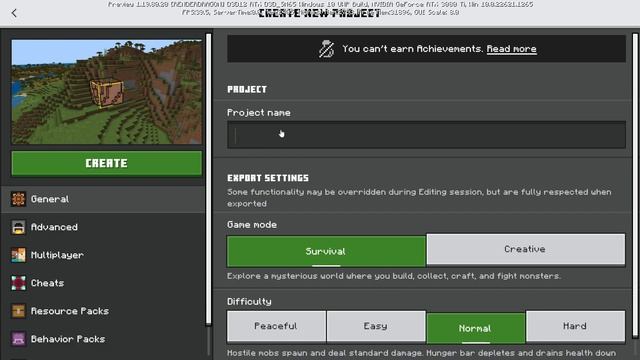
Task: Set difficulty to Hard
Action: pyautogui.click(x=576, y=326)
